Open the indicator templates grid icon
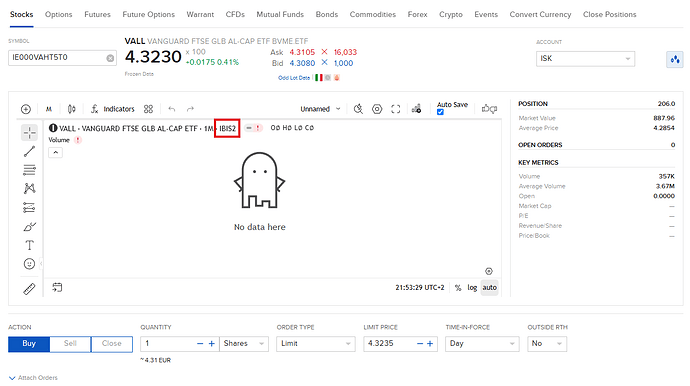690x386 pixels. click(x=148, y=109)
